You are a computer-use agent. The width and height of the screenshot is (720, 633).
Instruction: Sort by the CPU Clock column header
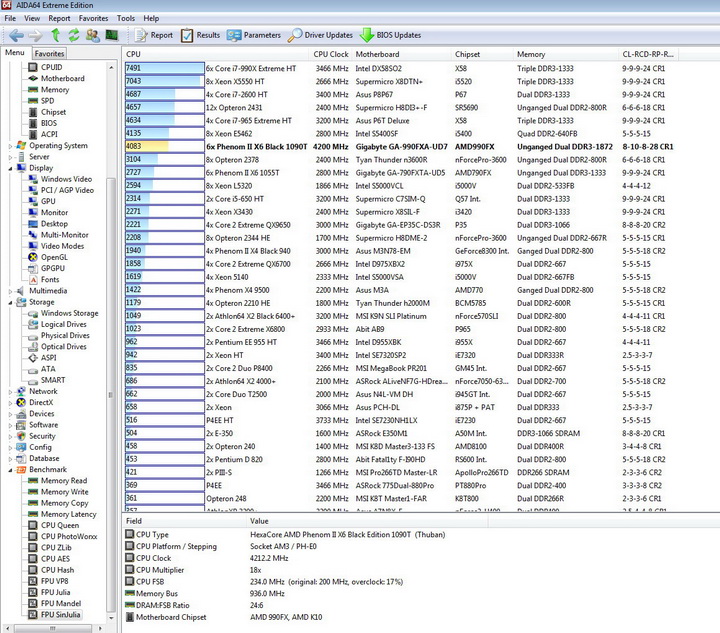[x=331, y=54]
